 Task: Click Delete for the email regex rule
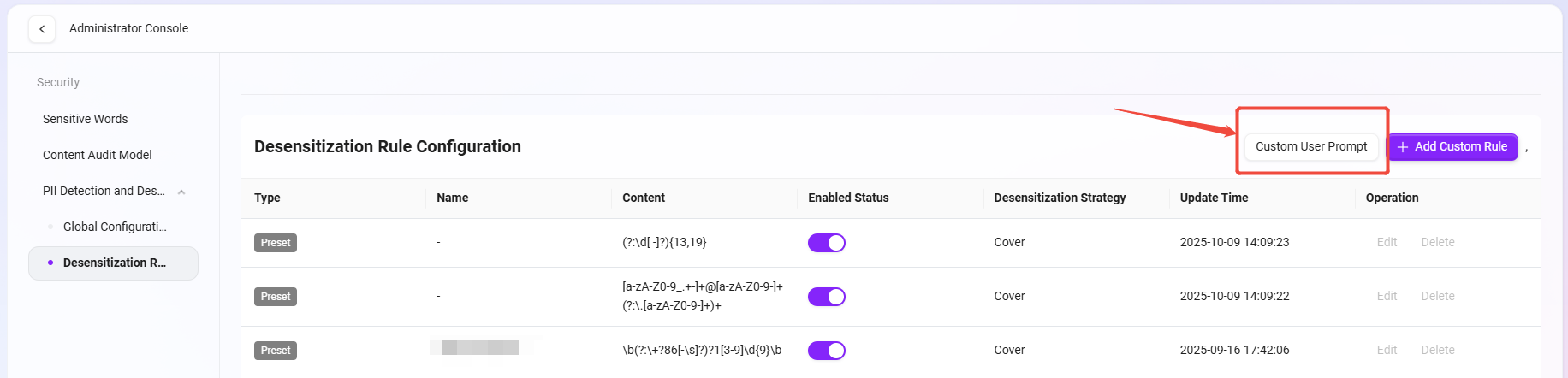click(x=1438, y=296)
